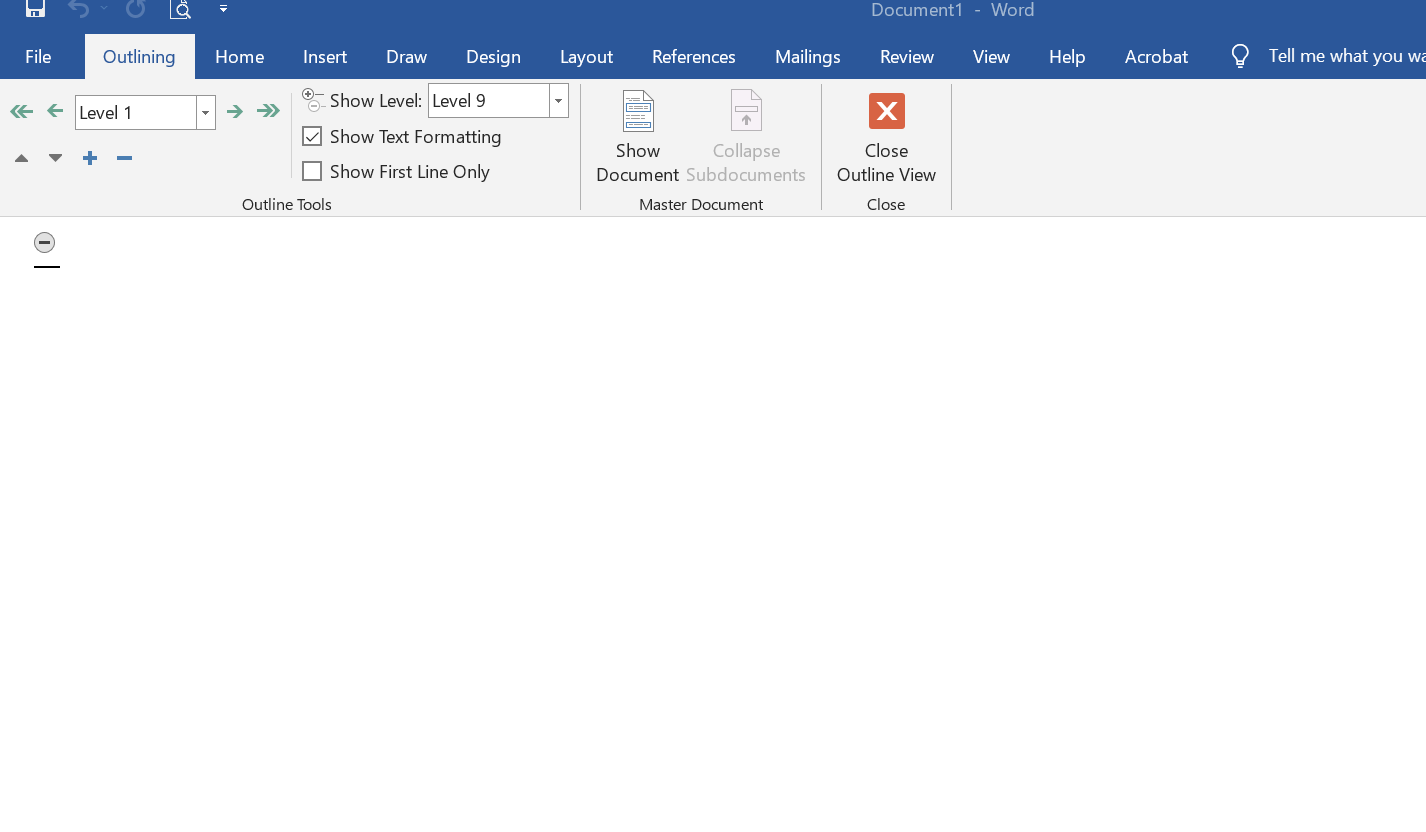Screen dimensions: 1426x832
Task: Demote to body text double-right arrow
Action: pos(268,112)
